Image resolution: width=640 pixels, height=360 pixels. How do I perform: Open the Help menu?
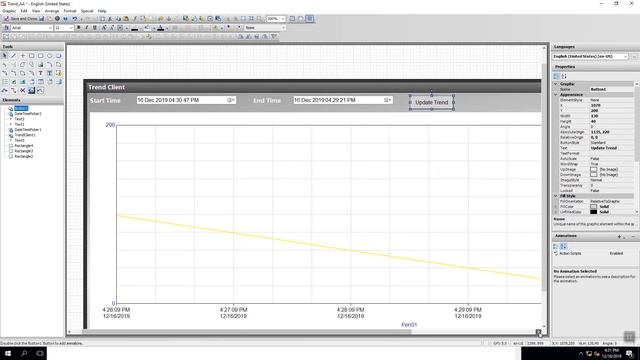[x=102, y=11]
